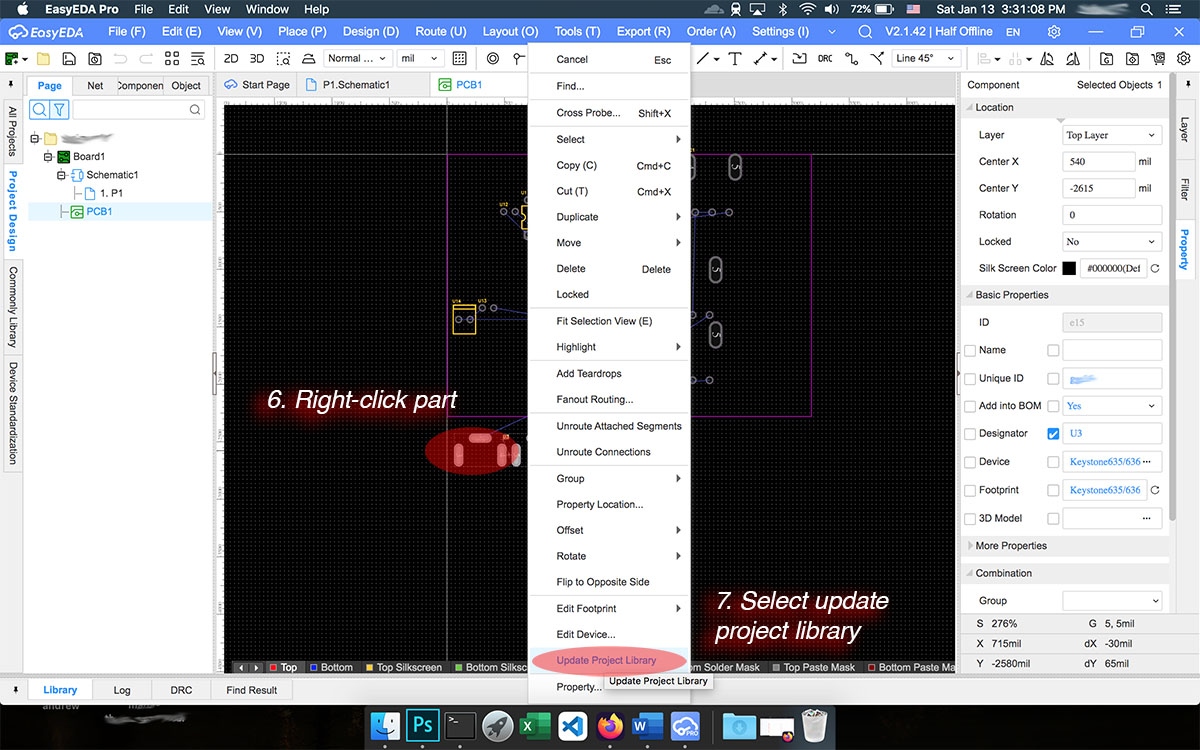1200x750 pixels.
Task: Click the Undo arrow icon
Action: (x=120, y=58)
